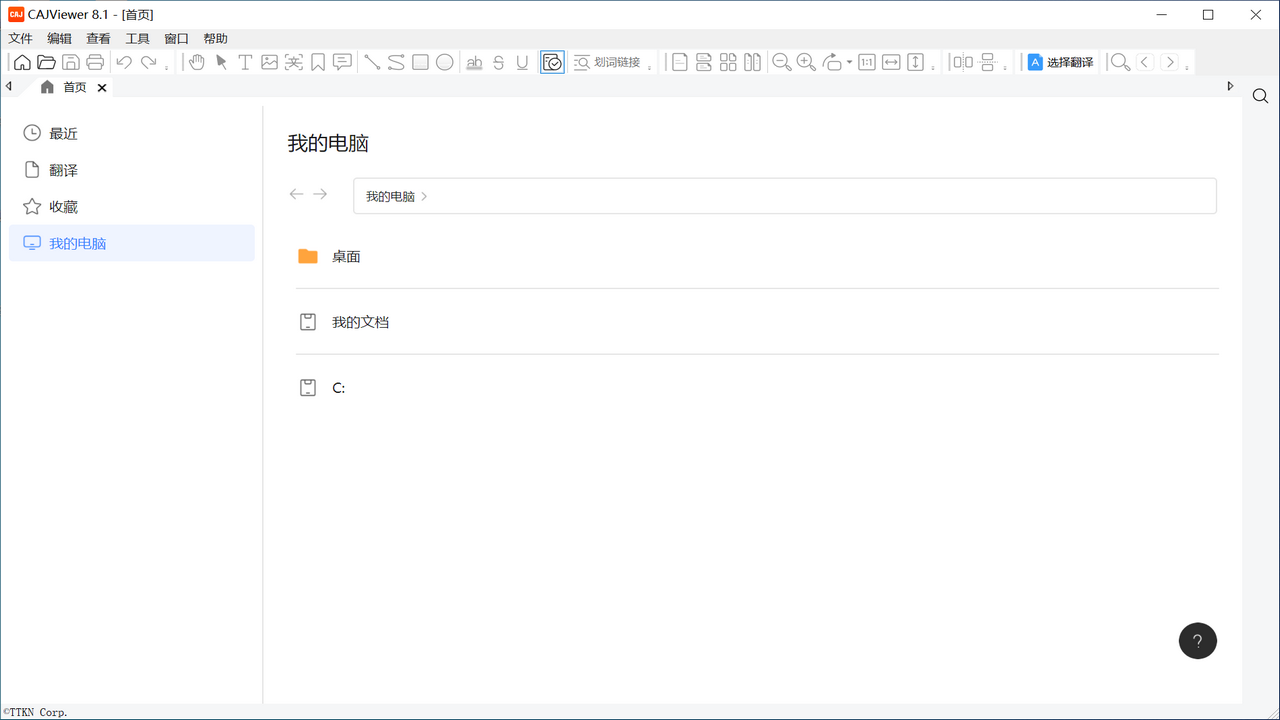Click the 我的电脑 path address bar

coord(784,196)
